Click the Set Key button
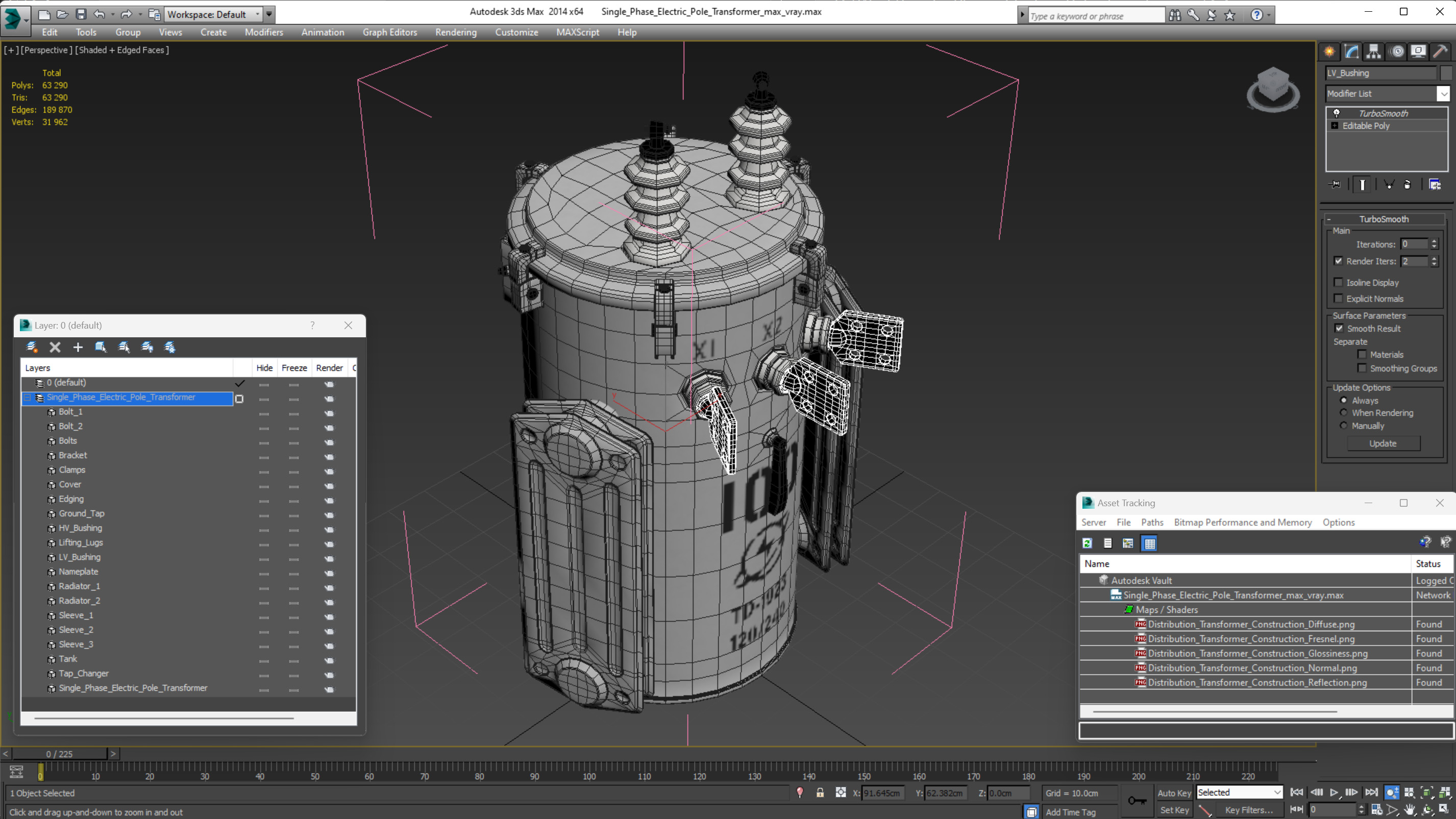The width and height of the screenshot is (1456, 819). pyautogui.click(x=1174, y=810)
